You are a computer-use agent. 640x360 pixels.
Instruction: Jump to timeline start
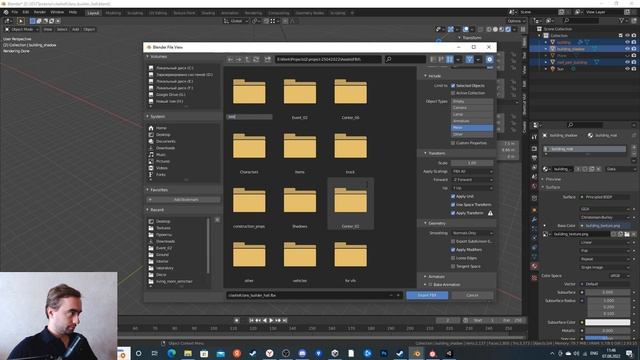(251, 320)
